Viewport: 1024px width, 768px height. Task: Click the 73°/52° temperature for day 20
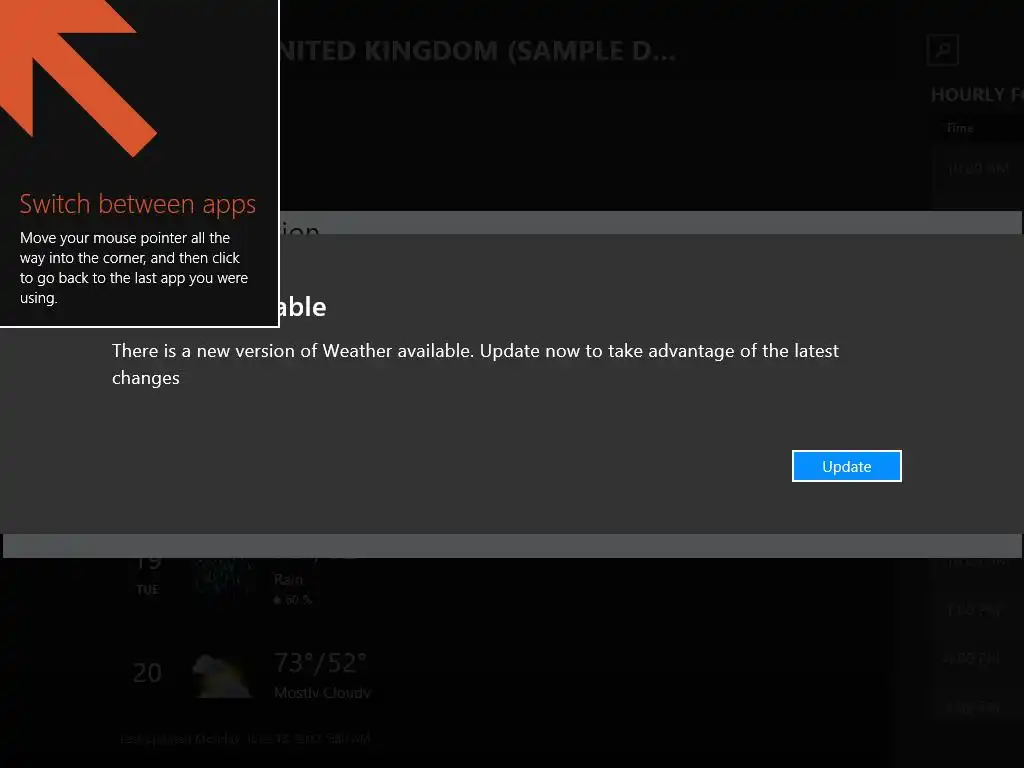click(321, 663)
